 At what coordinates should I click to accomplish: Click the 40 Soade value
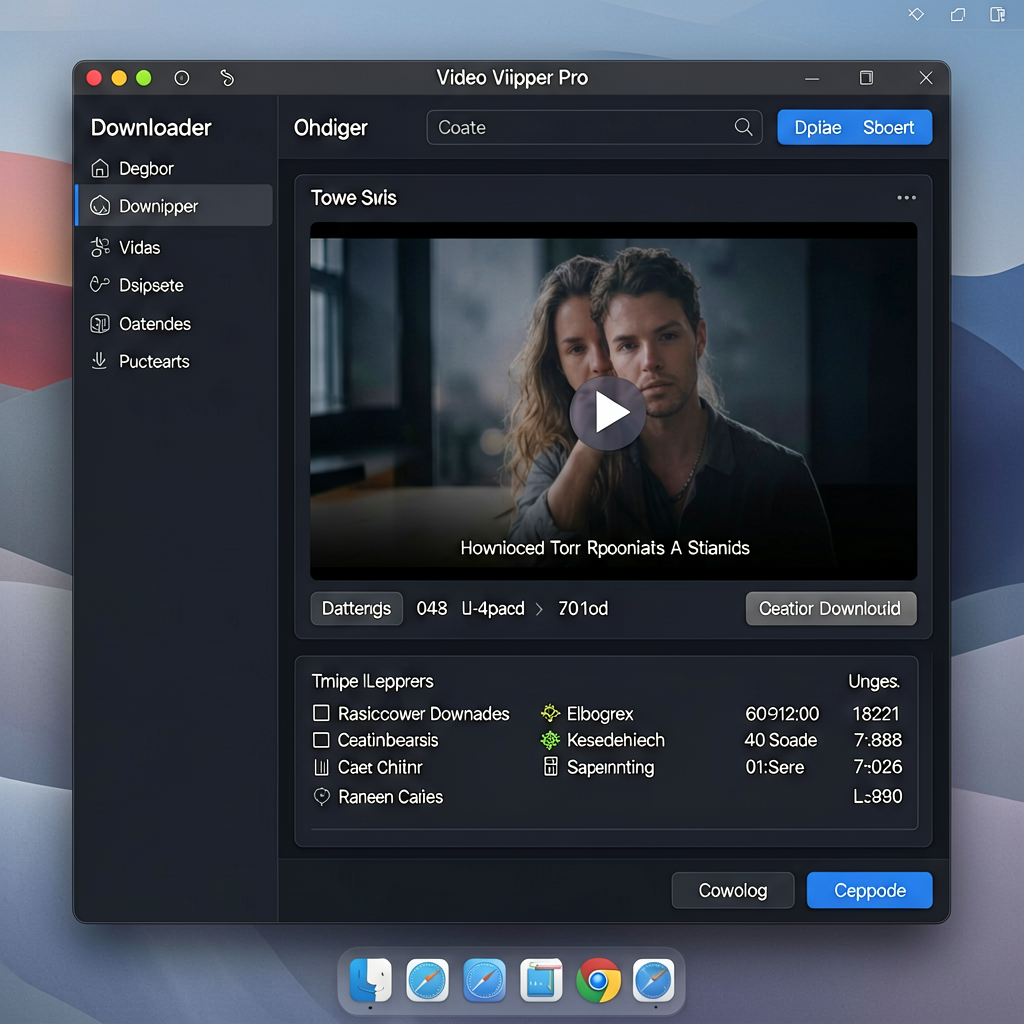[x=781, y=740]
